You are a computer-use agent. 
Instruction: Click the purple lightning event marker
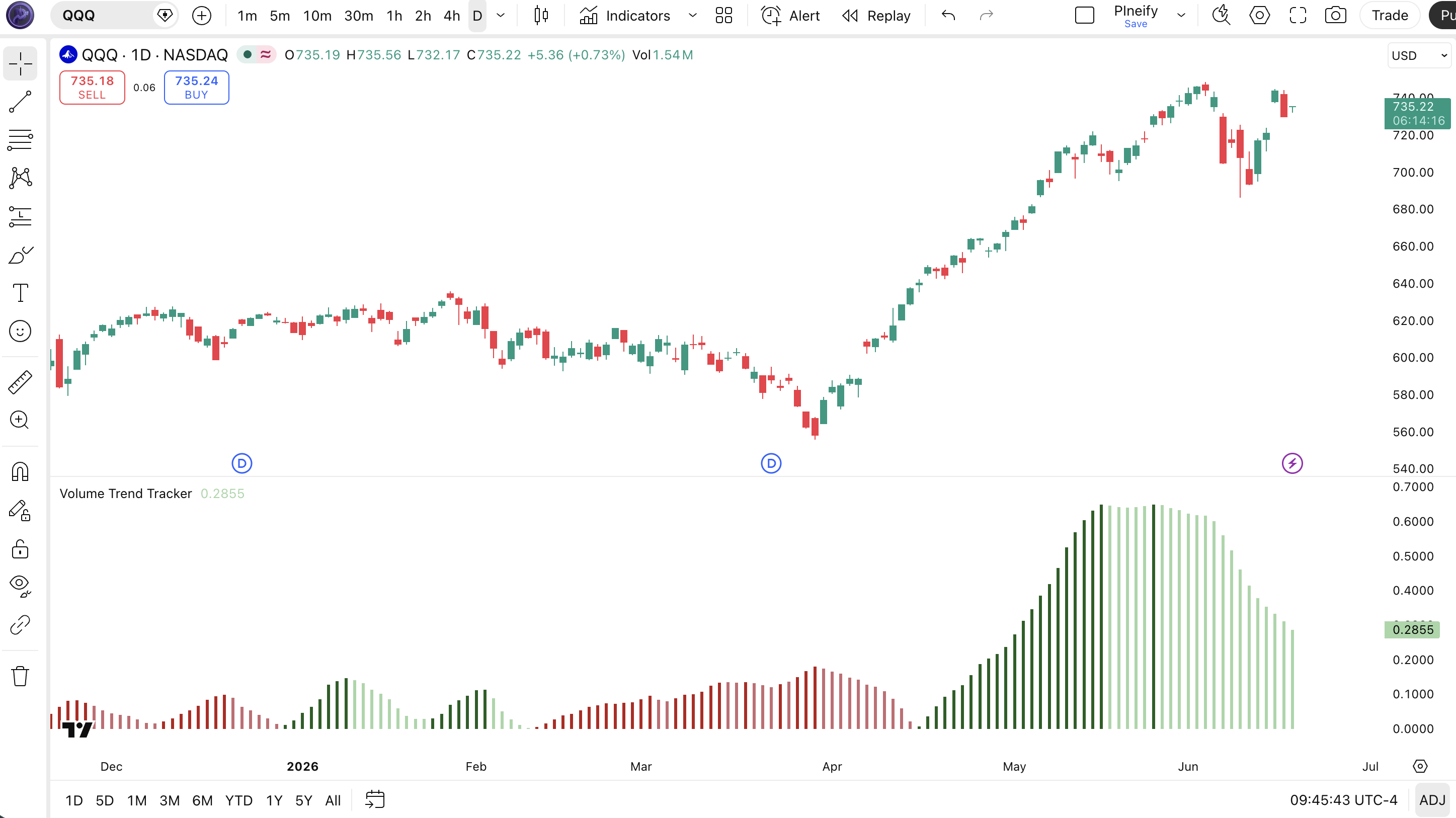(x=1292, y=463)
